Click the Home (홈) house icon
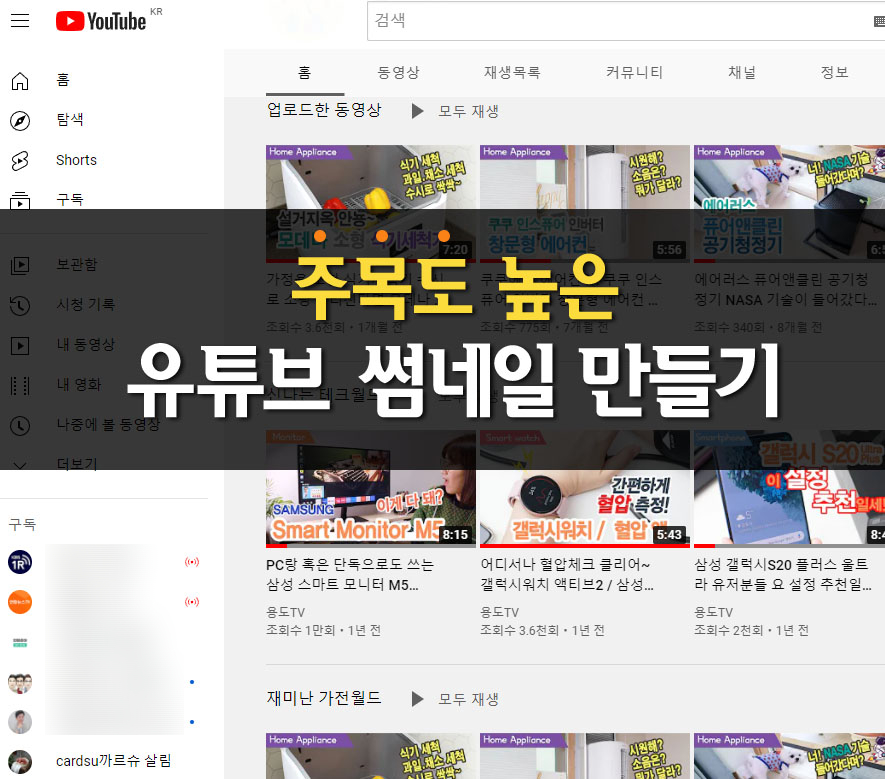 pyautogui.click(x=20, y=81)
